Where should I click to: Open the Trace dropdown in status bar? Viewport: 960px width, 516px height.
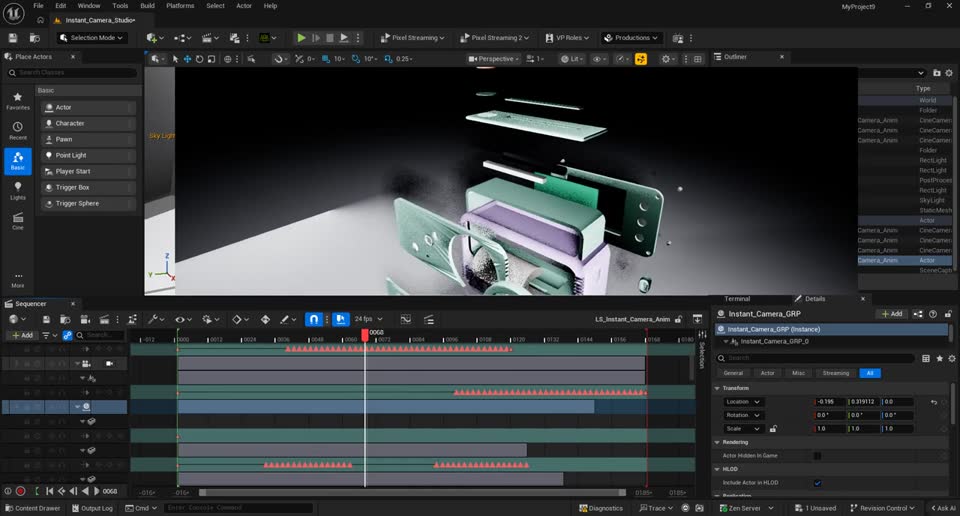(x=656, y=508)
